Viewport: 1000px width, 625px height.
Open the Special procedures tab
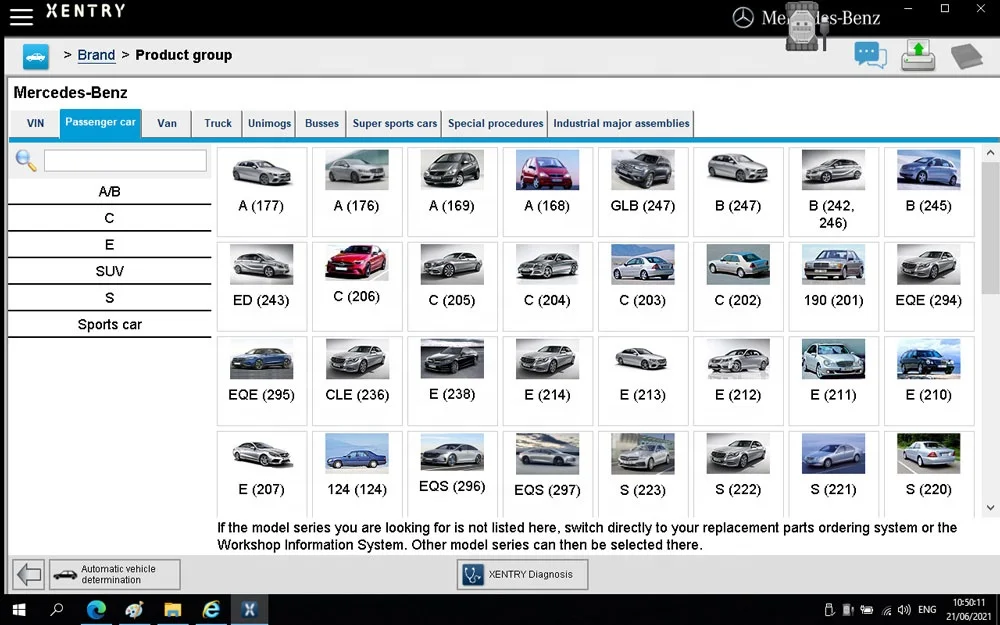coord(495,124)
